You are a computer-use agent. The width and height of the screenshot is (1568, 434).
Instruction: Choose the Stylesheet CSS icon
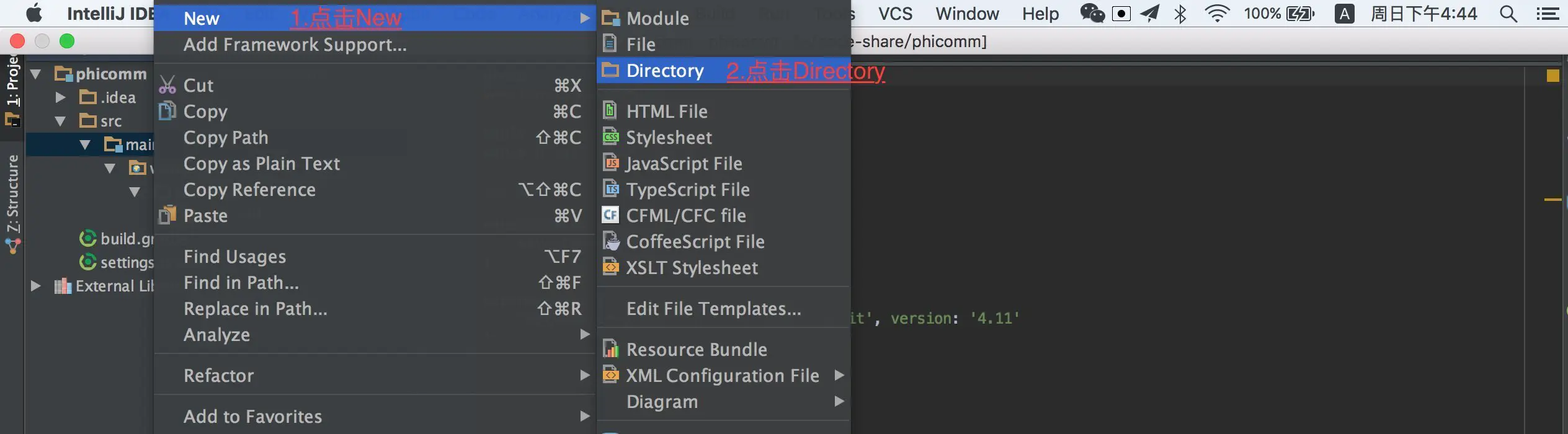point(611,137)
